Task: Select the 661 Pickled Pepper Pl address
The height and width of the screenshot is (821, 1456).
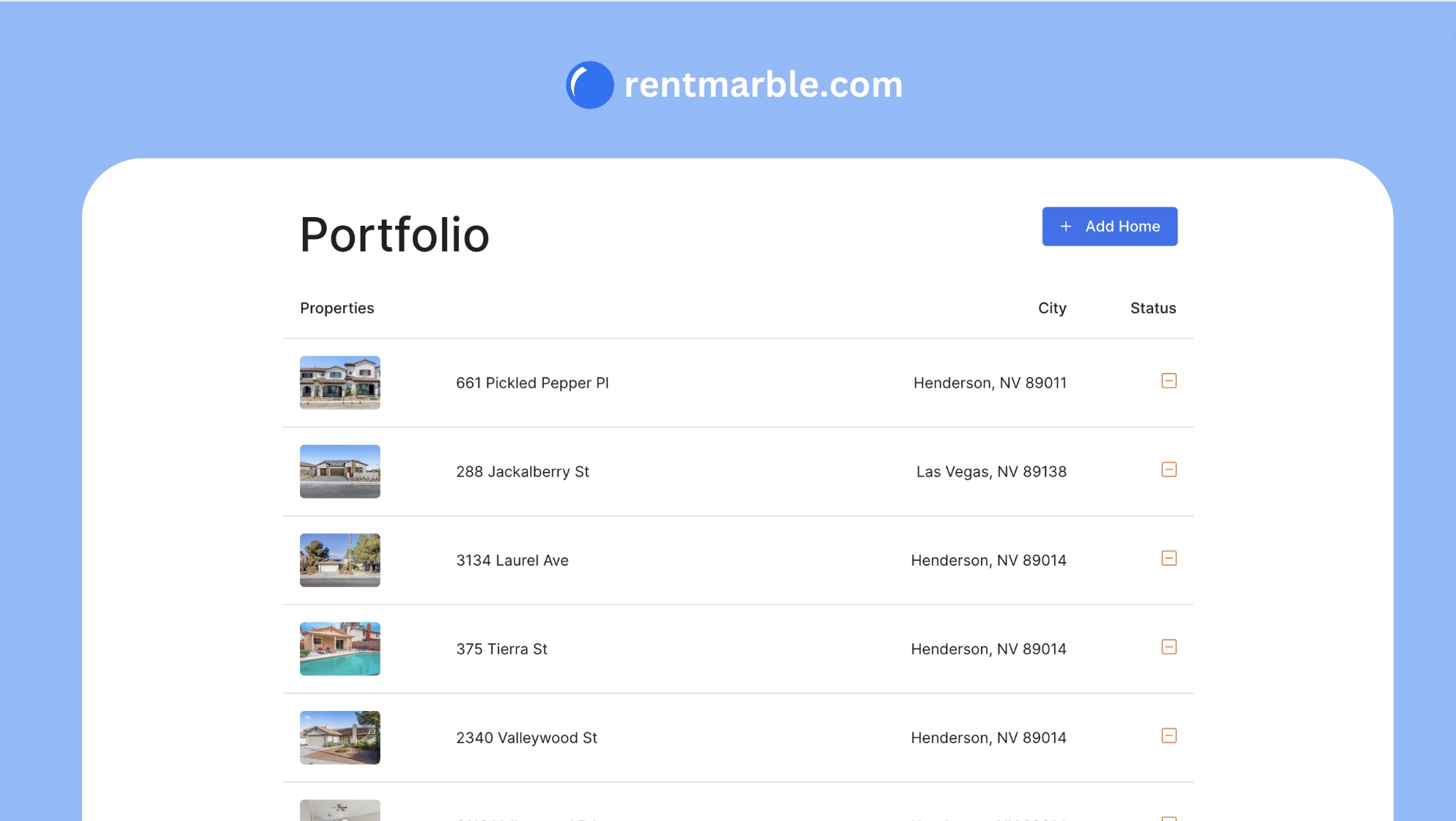Action: click(x=532, y=383)
